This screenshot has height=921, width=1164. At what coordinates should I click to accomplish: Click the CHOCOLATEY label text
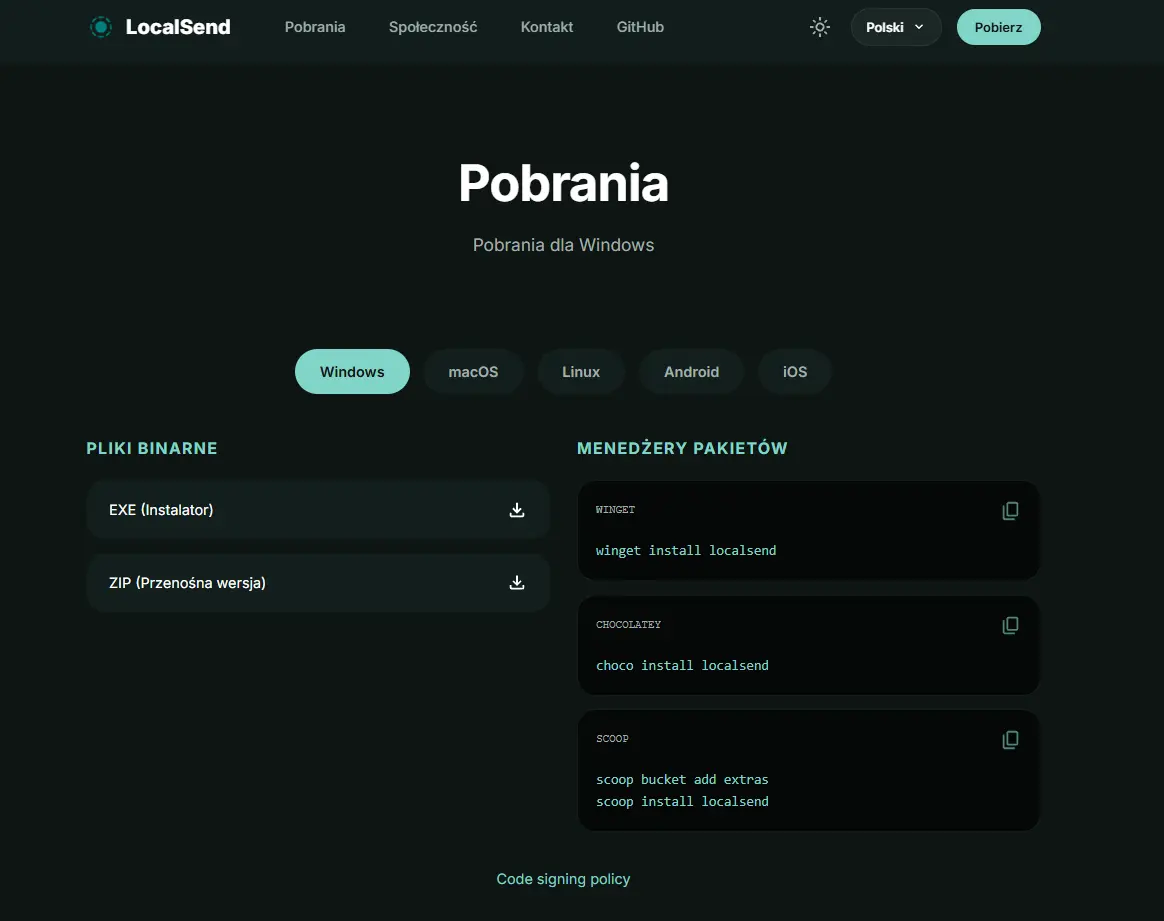pos(628,625)
